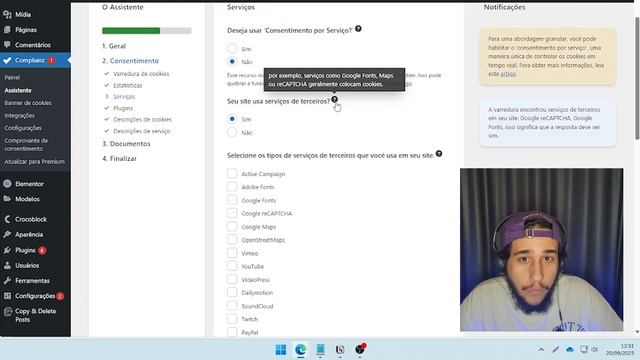Check the Twitch checkbox
The image size is (640, 360).
(232, 319)
